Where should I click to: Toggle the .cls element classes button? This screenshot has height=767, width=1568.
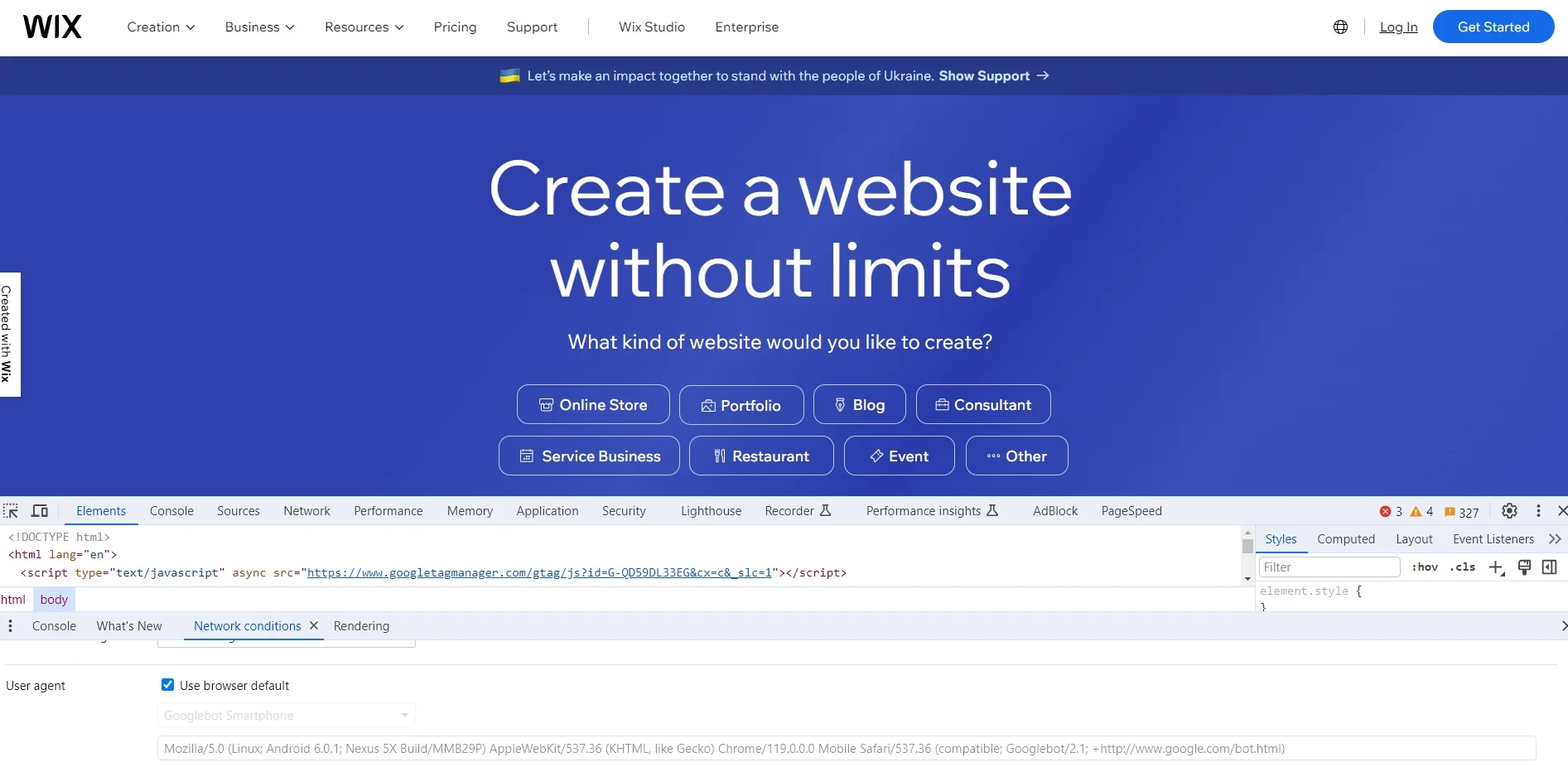[x=1462, y=567]
